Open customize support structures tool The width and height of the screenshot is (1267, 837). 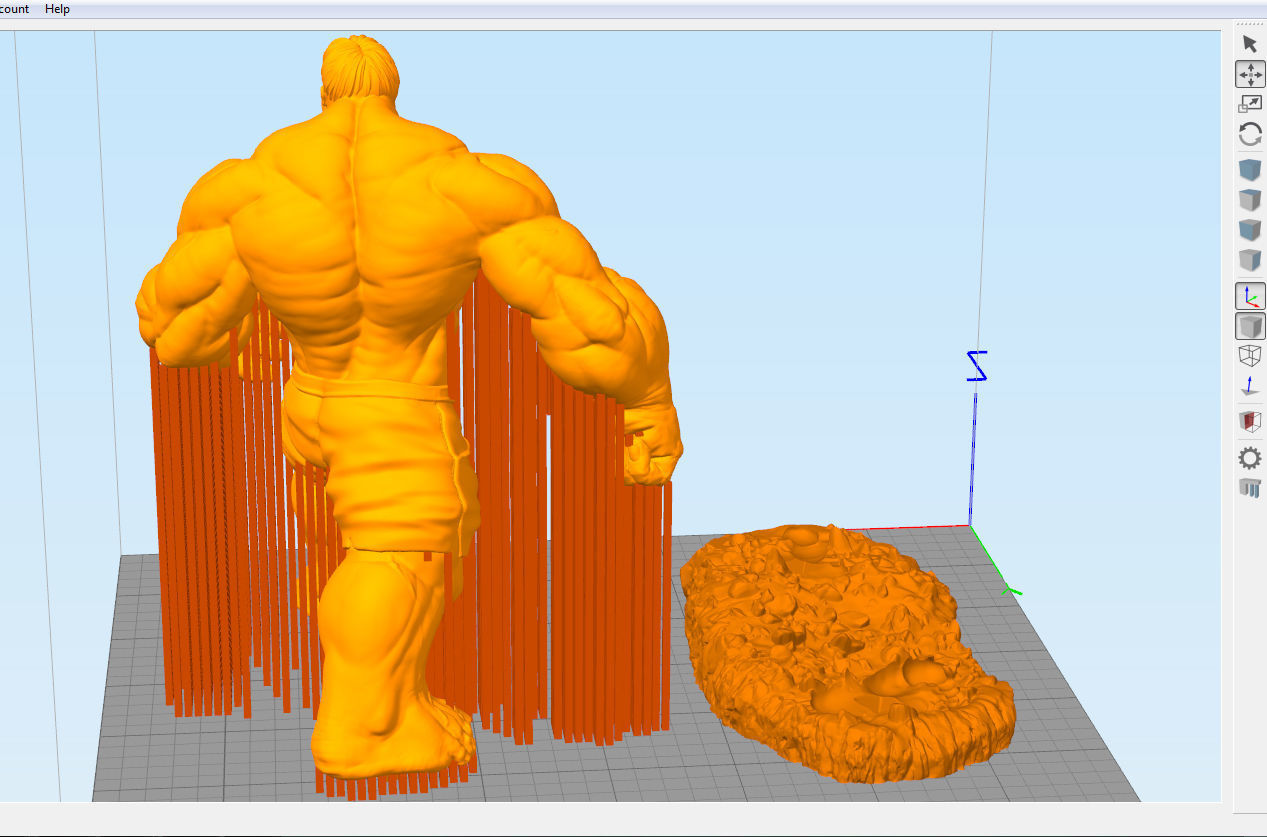(1250, 488)
